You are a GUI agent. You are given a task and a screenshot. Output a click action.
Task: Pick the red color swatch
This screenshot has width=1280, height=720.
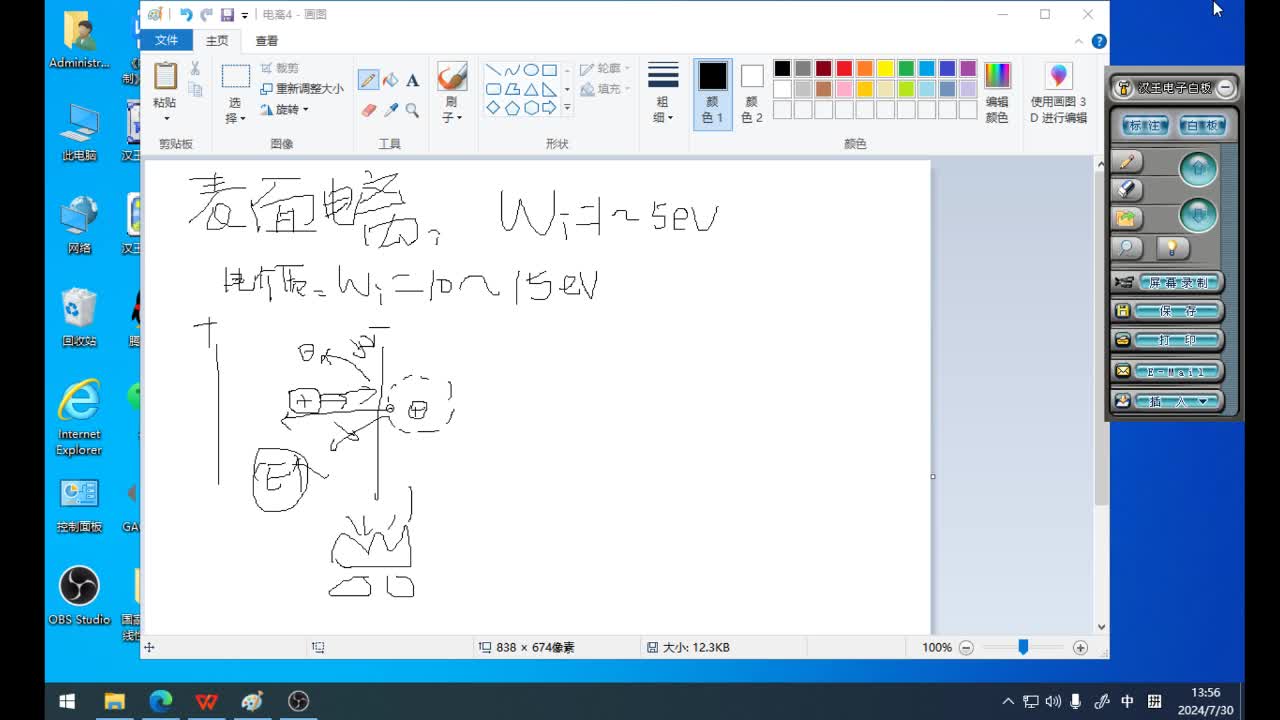pos(844,69)
